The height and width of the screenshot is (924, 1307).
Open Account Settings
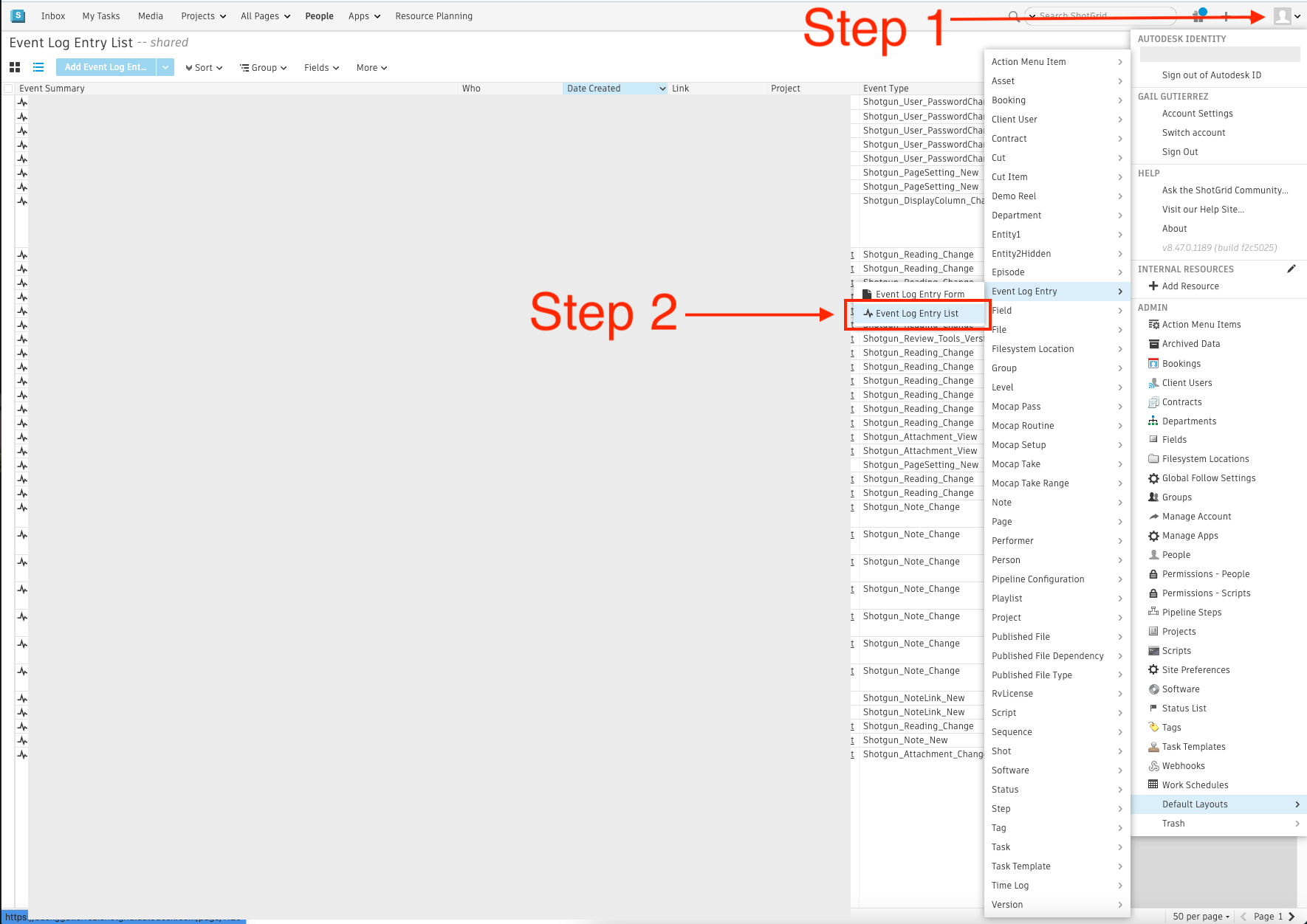click(1198, 114)
